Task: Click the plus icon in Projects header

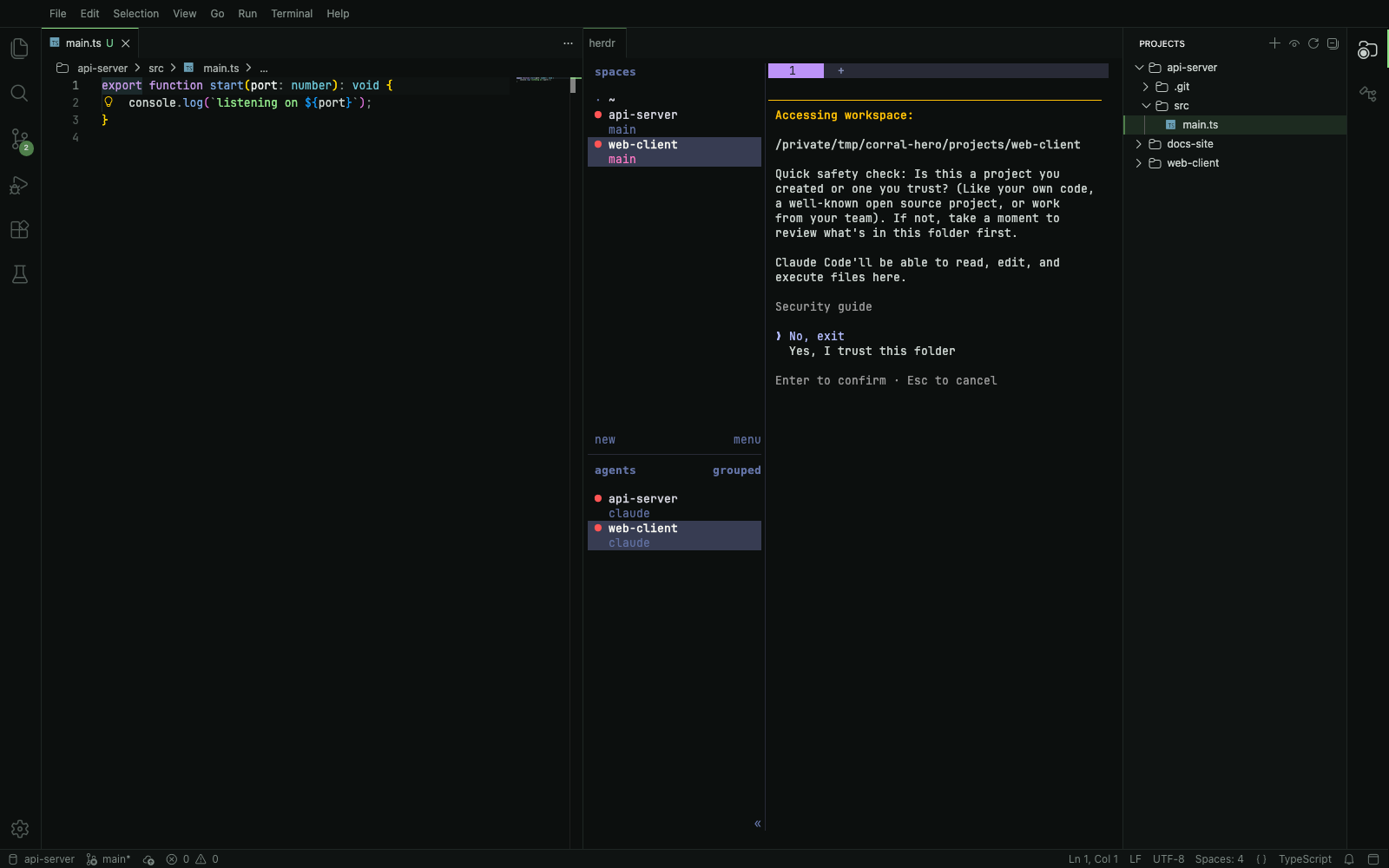Action: pos(1274,43)
